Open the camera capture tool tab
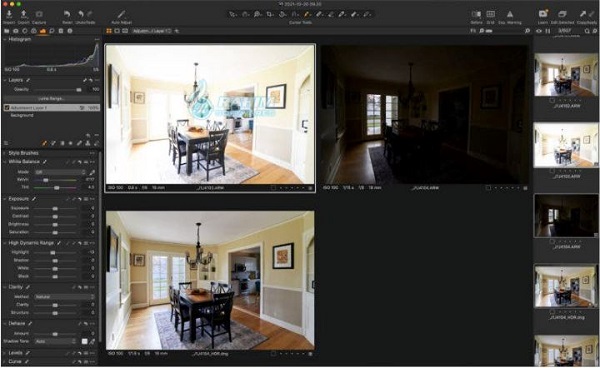The image size is (600, 368). click(16, 31)
